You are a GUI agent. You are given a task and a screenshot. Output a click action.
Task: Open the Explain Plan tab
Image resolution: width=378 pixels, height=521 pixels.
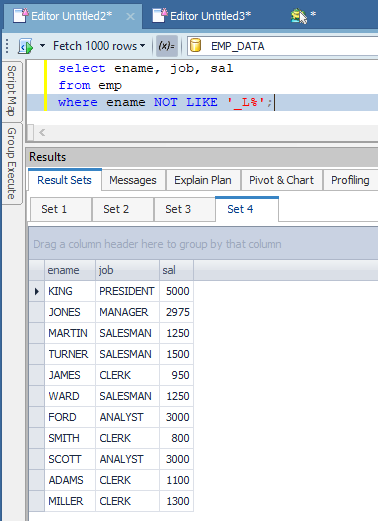203,180
